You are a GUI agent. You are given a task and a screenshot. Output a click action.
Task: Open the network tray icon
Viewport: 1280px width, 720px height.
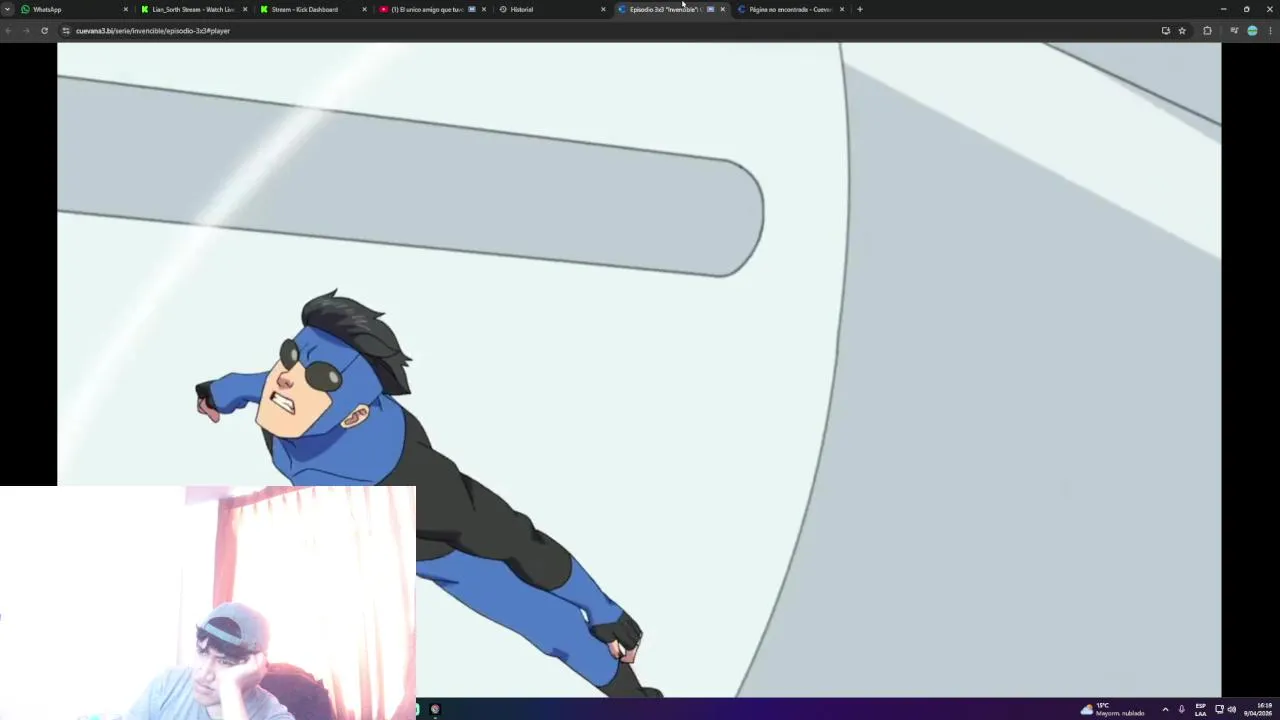tap(1219, 709)
